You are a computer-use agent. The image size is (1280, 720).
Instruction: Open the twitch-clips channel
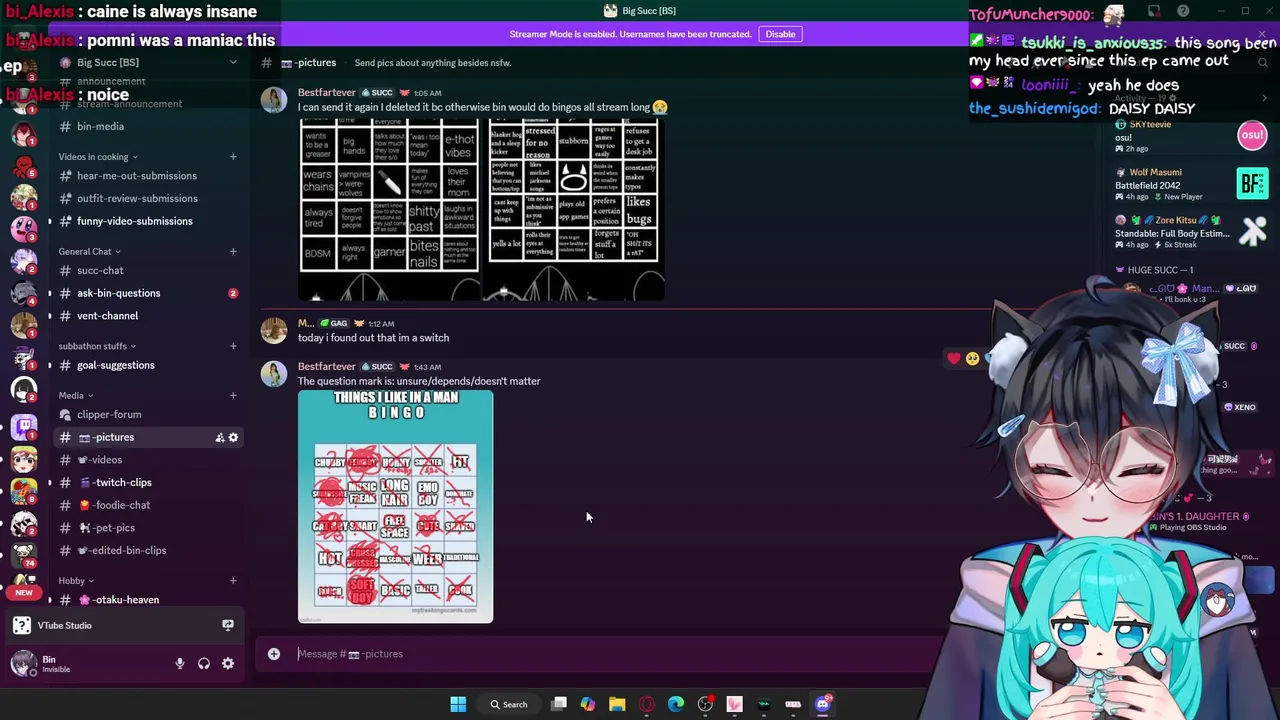tap(148, 483)
